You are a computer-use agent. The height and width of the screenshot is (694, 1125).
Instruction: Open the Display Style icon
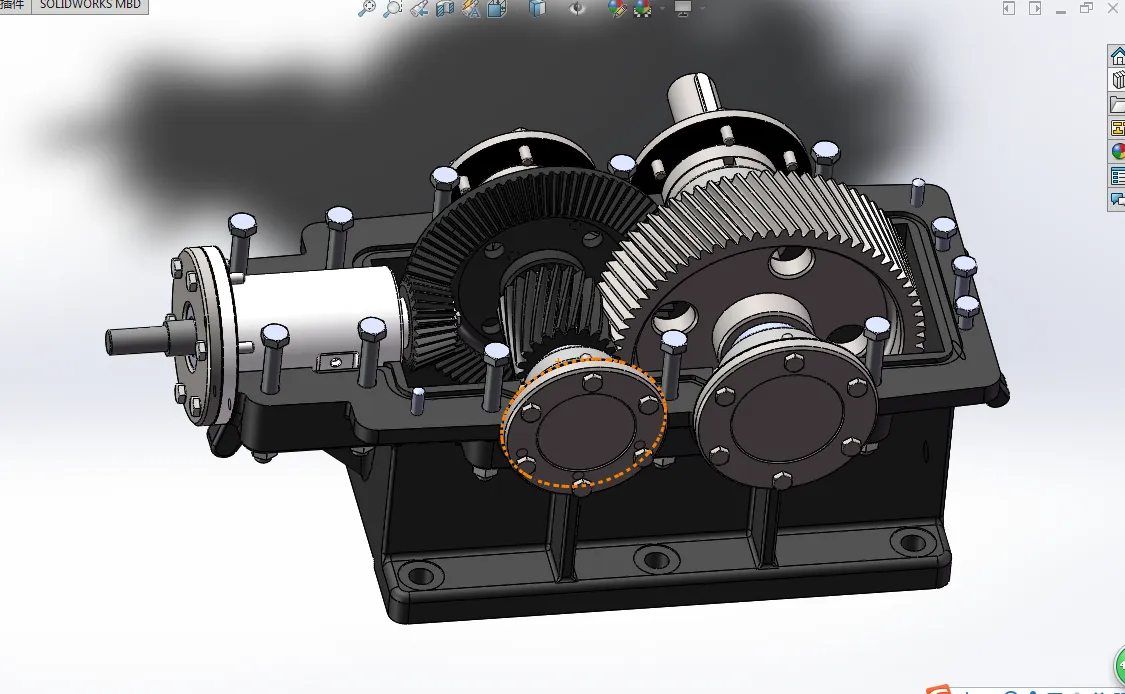(537, 9)
